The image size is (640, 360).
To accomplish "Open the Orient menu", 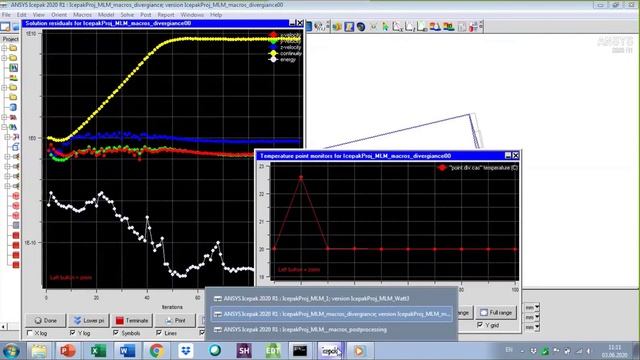I will pyautogui.click(x=59, y=15).
